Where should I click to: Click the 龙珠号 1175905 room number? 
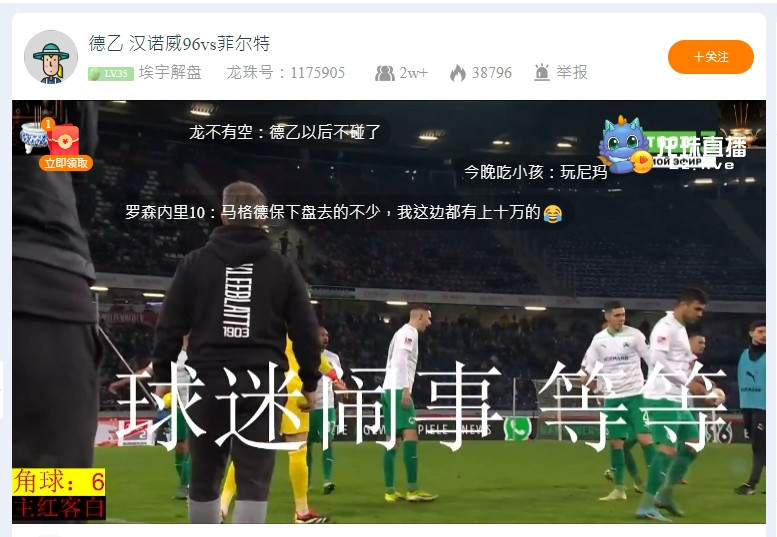coord(285,72)
